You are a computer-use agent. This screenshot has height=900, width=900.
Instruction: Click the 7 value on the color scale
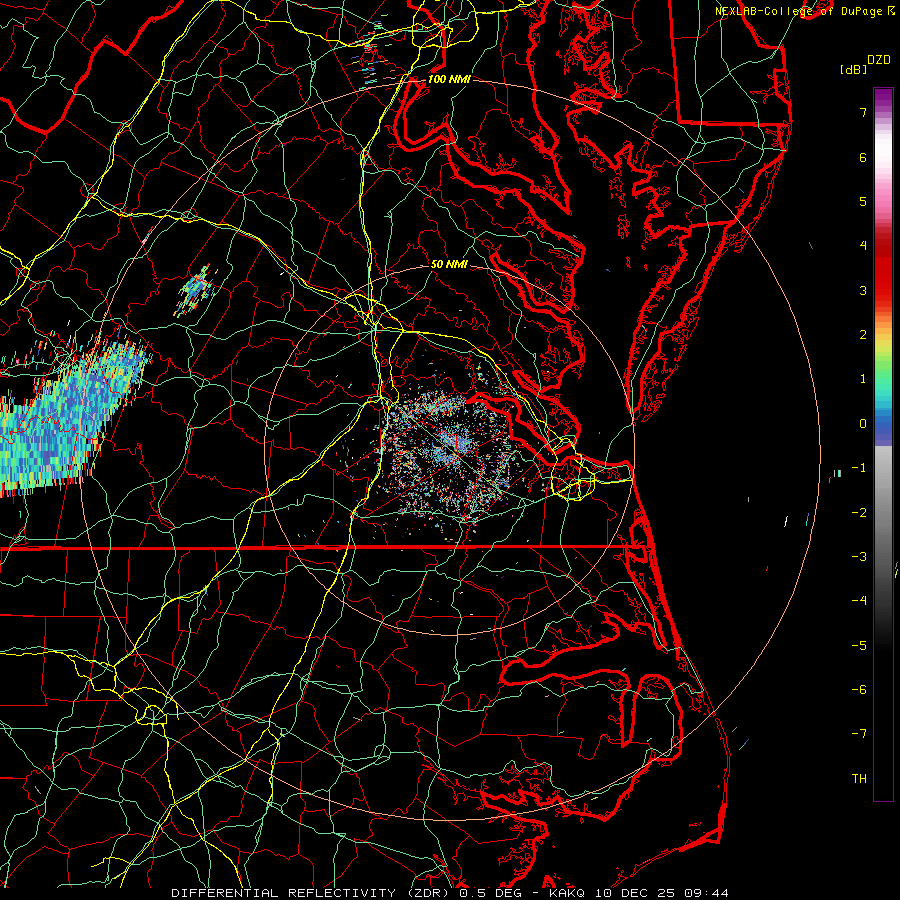point(863,112)
